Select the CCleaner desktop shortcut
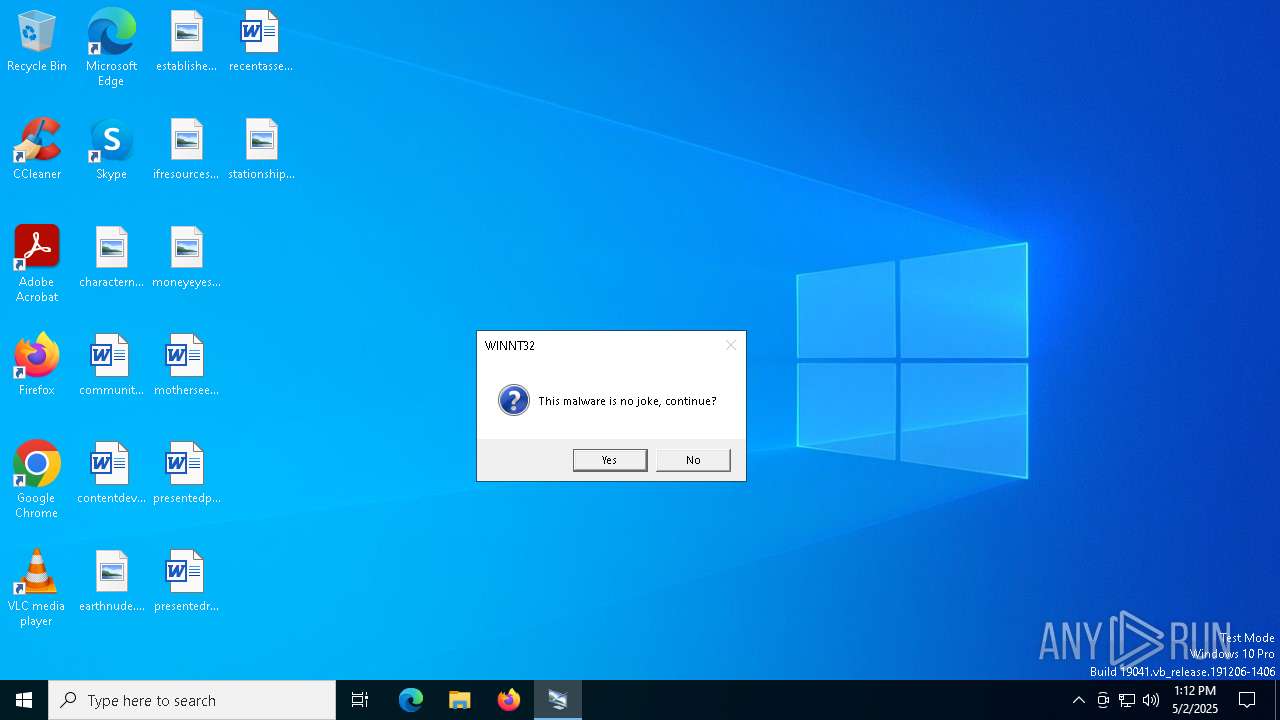The height and width of the screenshot is (720, 1280). point(37,150)
